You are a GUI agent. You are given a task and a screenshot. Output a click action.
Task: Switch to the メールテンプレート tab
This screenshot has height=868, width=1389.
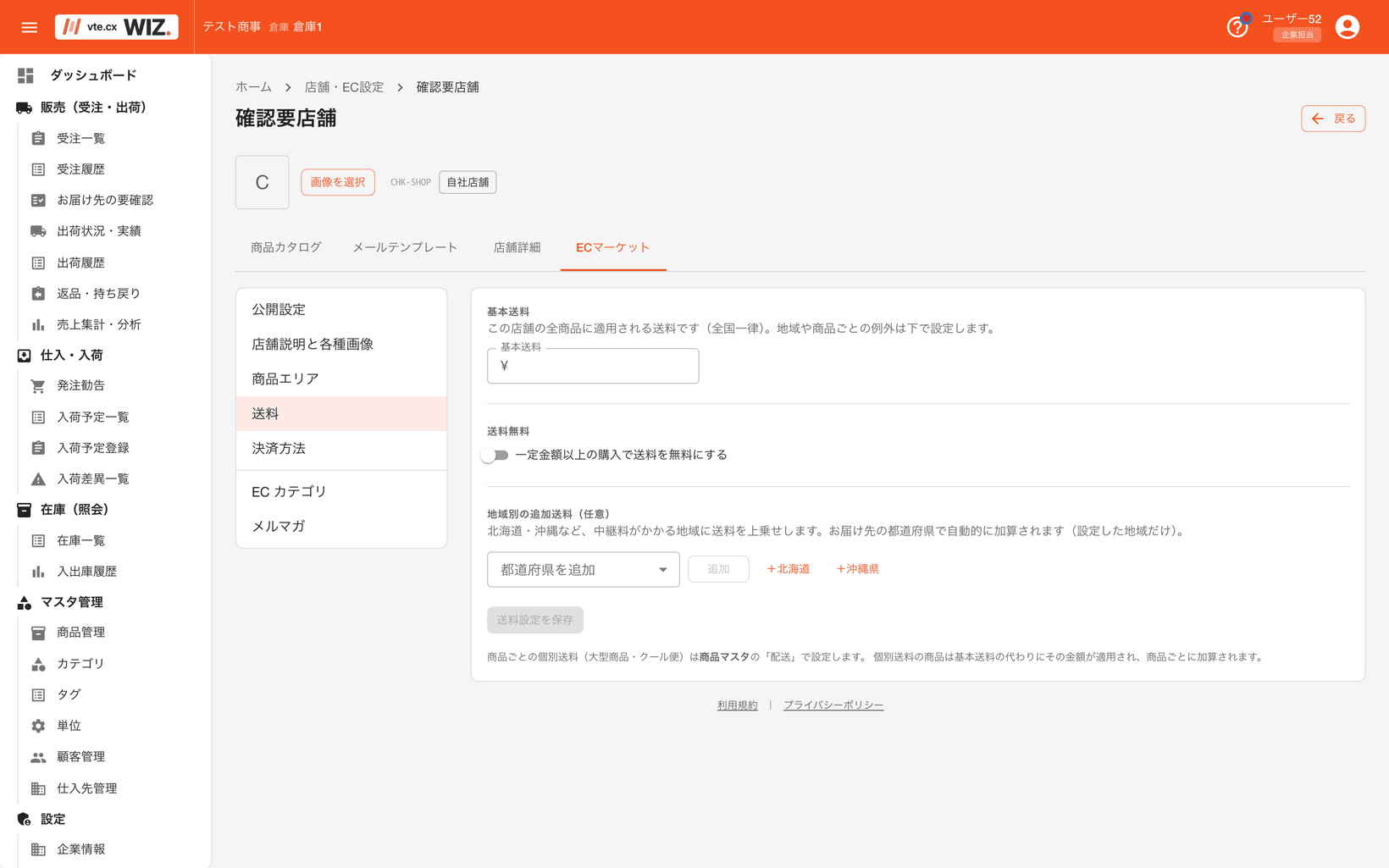(x=405, y=247)
